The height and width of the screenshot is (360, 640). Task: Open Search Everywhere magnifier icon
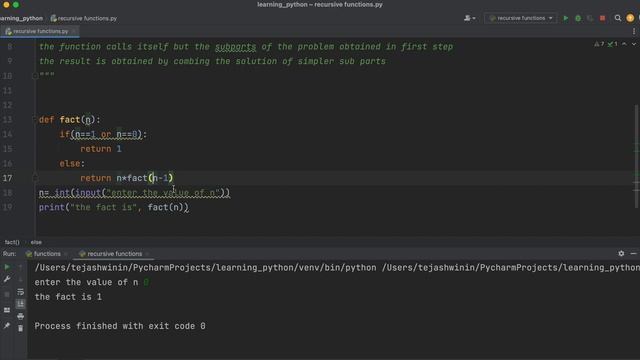tap(618, 18)
